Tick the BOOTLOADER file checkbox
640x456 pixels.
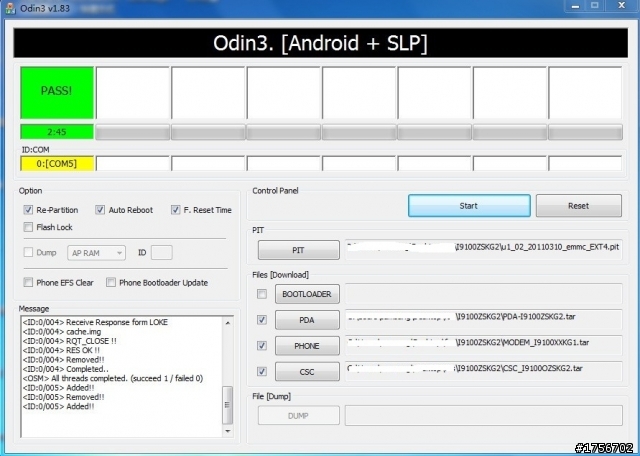click(262, 294)
